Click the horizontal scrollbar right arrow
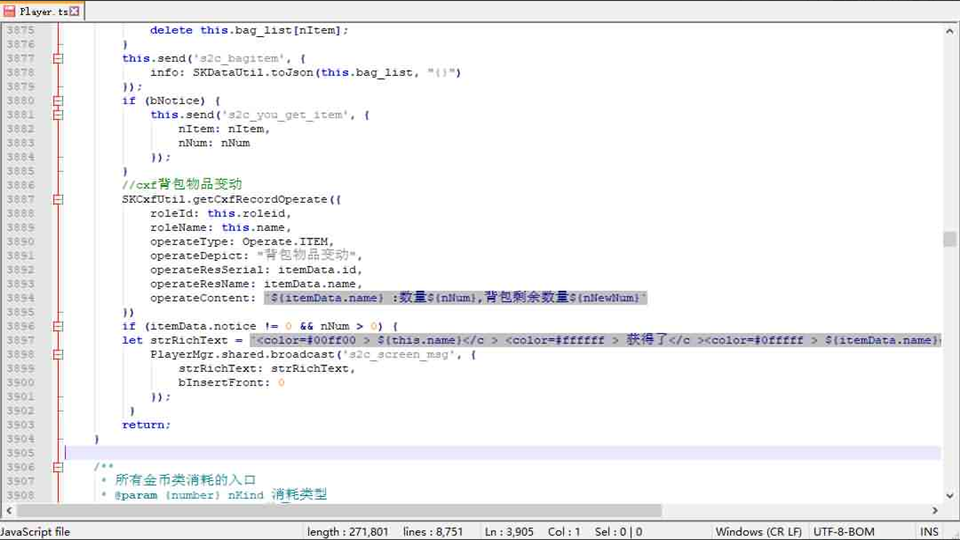 tap(934, 511)
